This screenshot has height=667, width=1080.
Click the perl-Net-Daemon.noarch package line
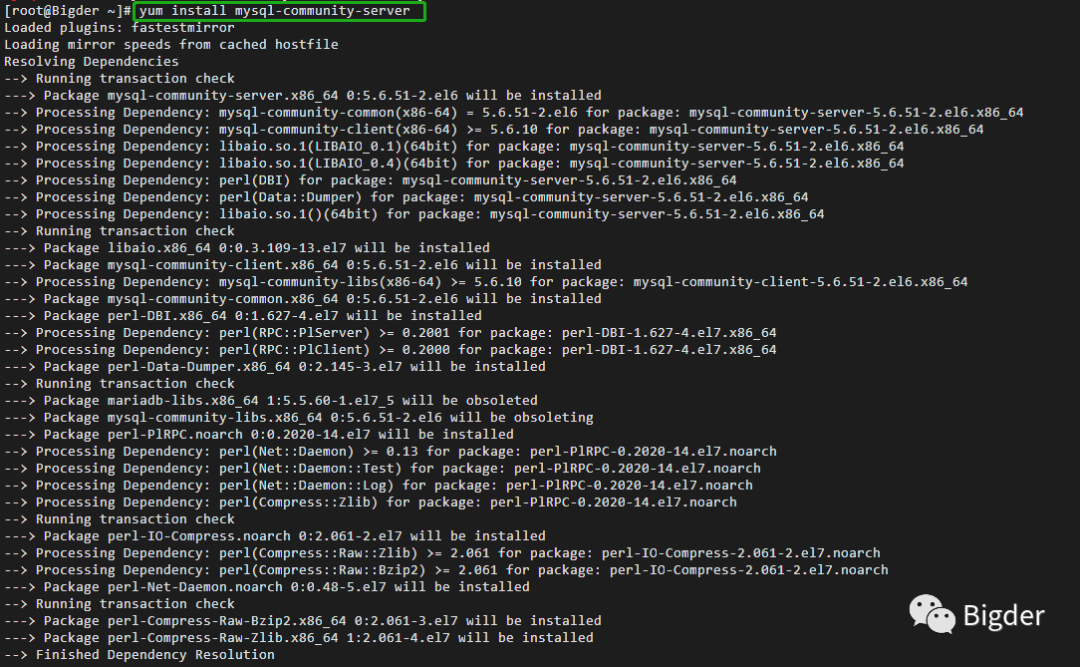pyautogui.click(x=266, y=587)
